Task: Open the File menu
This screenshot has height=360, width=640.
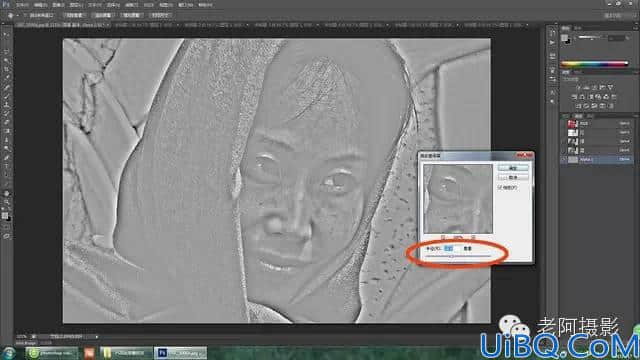Action: (x=22, y=5)
